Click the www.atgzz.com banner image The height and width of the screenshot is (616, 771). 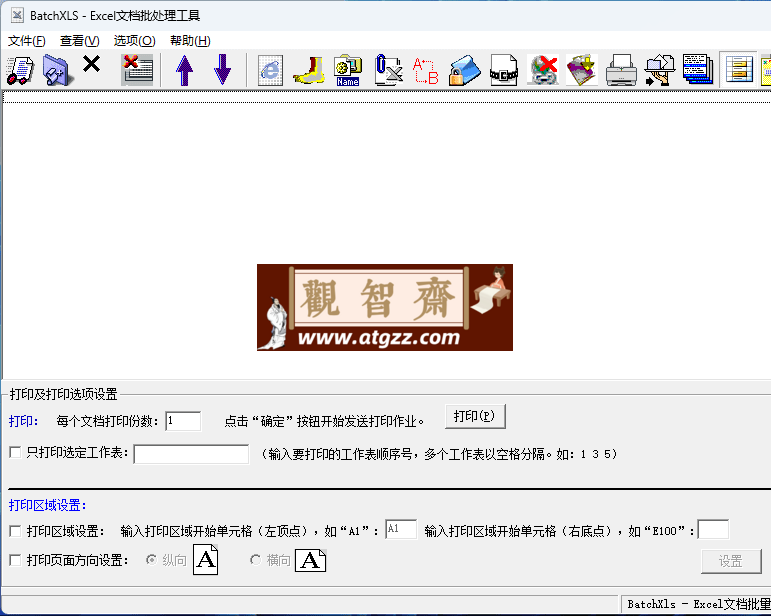[385, 307]
